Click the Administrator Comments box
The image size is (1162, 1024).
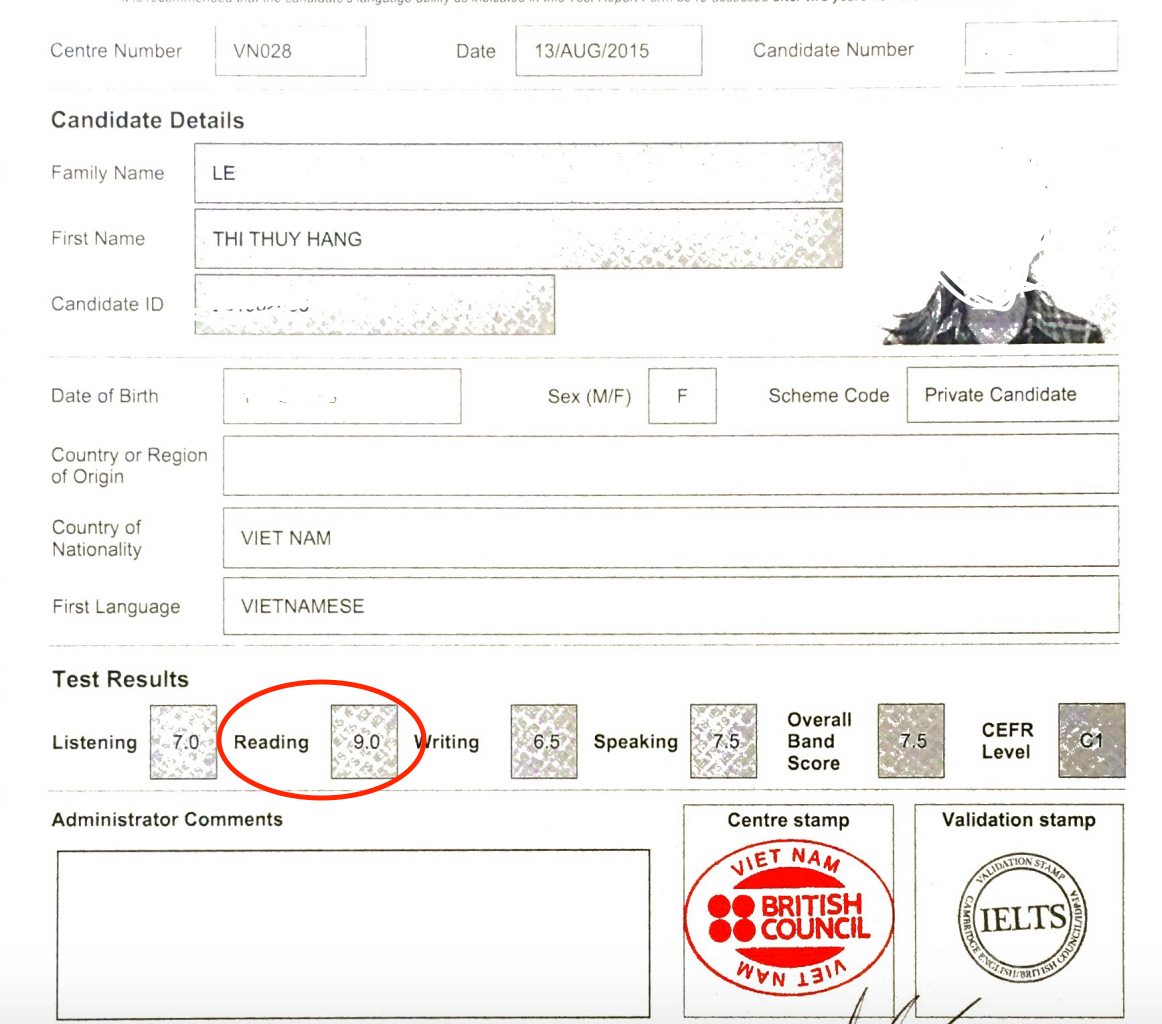click(x=353, y=934)
